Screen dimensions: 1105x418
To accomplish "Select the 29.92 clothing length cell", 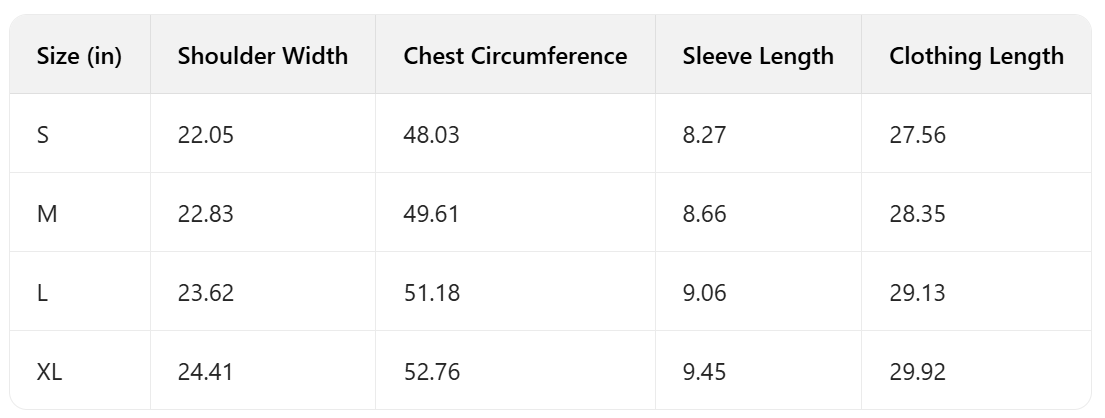I will coord(917,372).
